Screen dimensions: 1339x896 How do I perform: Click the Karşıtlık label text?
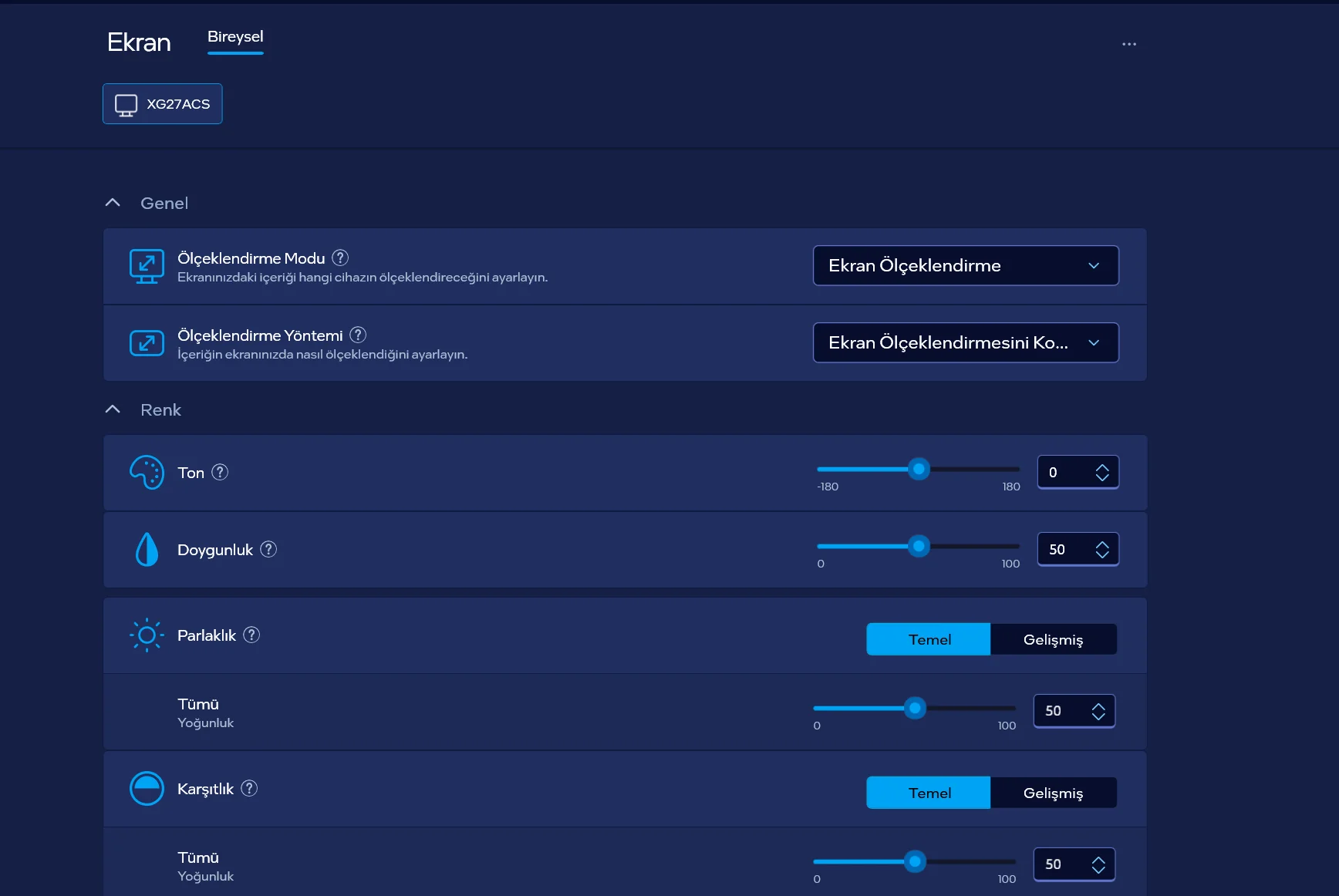click(205, 789)
